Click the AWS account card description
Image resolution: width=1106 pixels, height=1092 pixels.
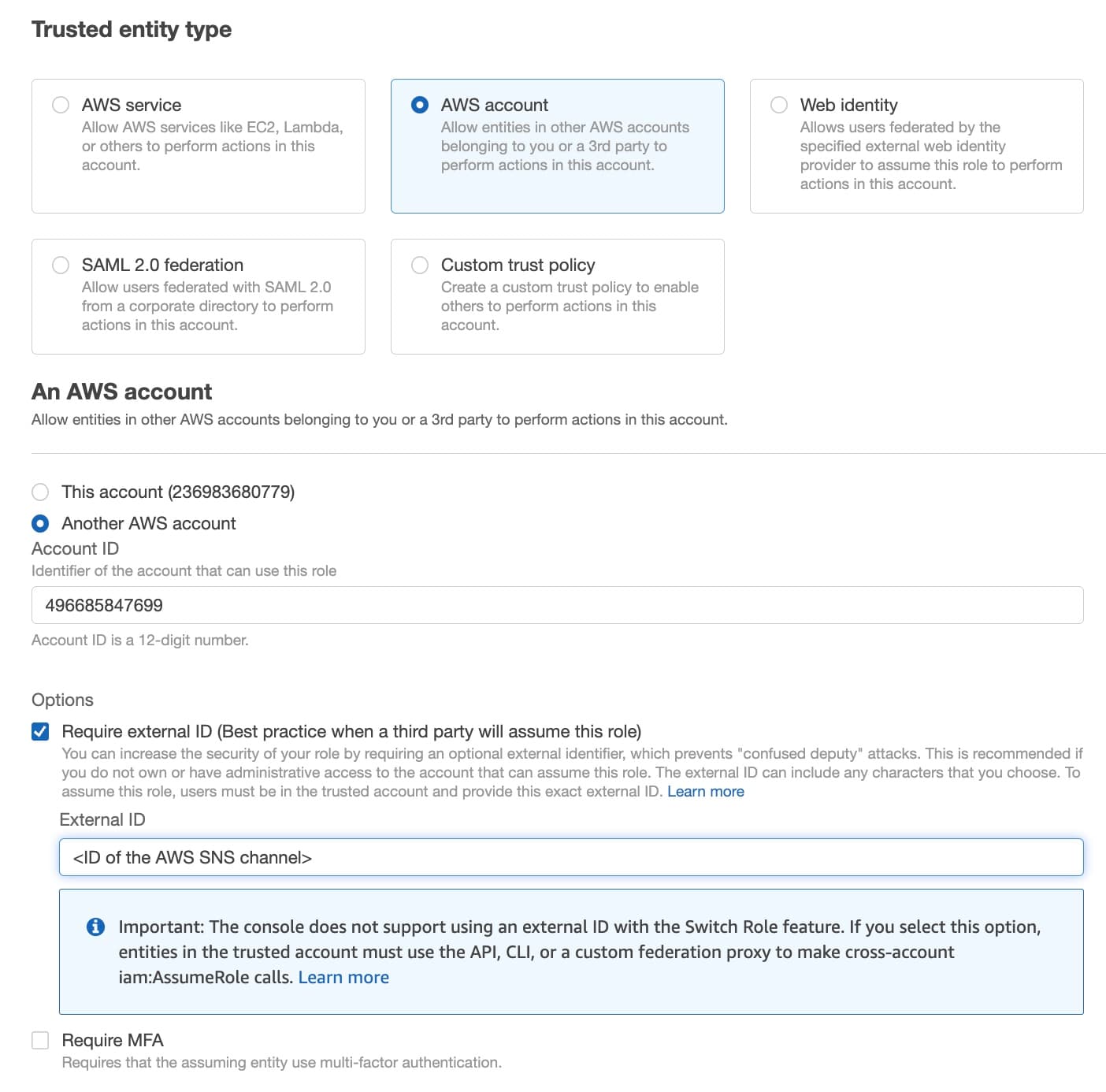click(564, 146)
